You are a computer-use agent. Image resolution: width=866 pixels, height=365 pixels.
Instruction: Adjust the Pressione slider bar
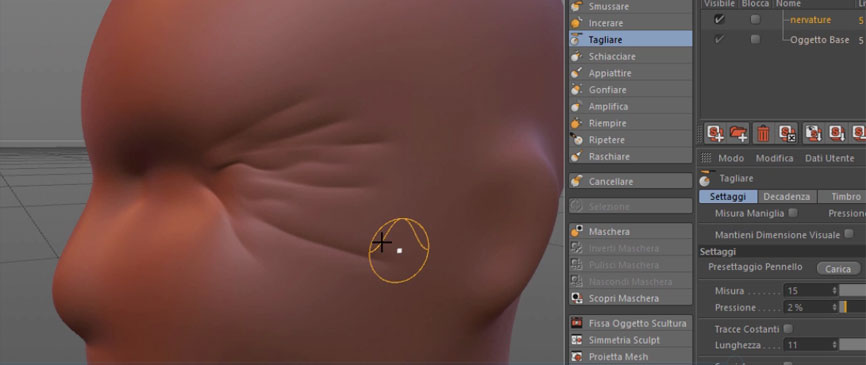pos(852,307)
